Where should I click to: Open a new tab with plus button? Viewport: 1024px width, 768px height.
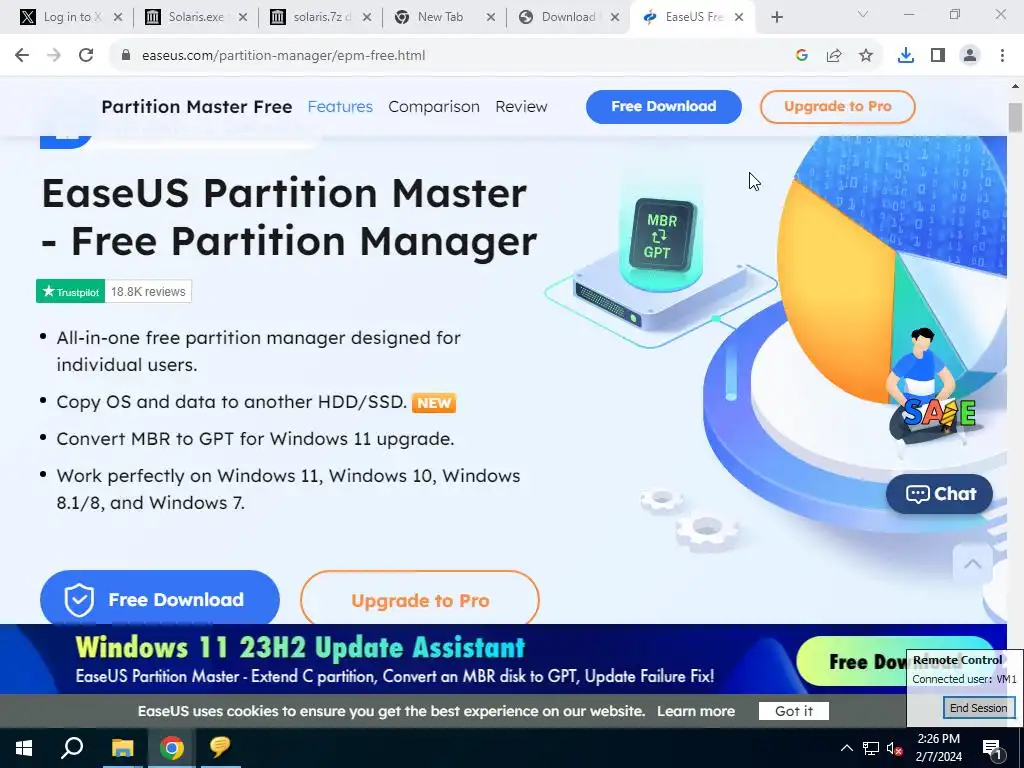click(x=776, y=17)
